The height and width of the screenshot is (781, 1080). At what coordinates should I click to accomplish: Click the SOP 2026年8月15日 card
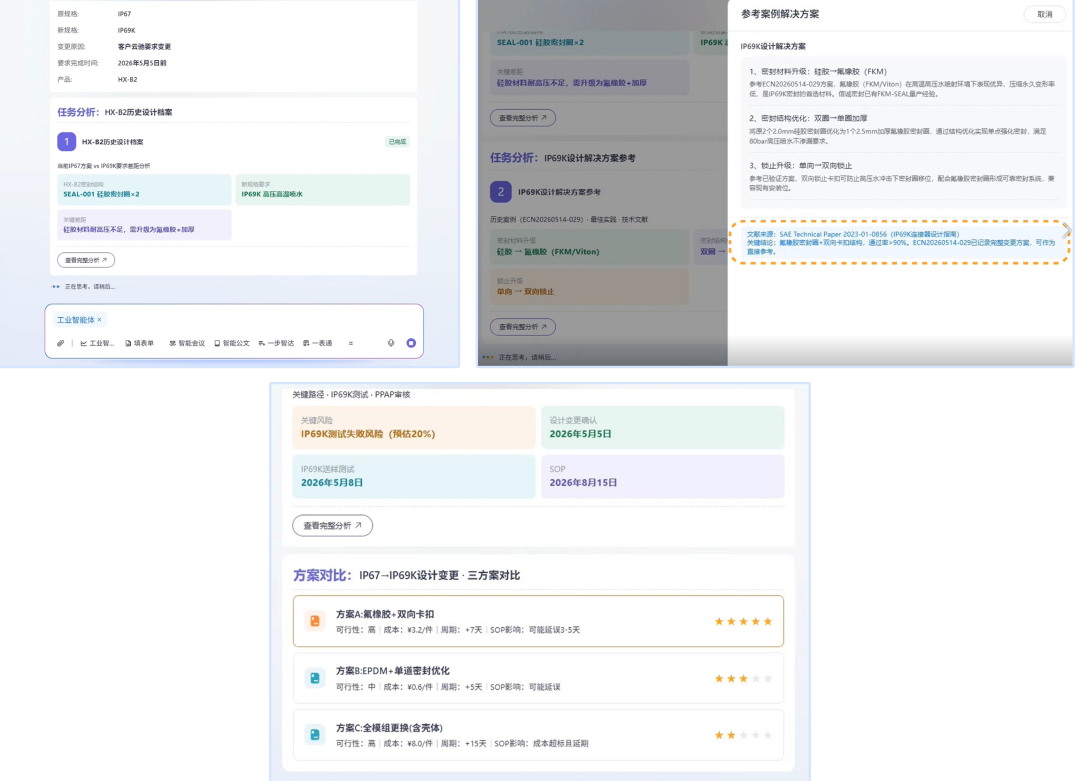coord(663,477)
